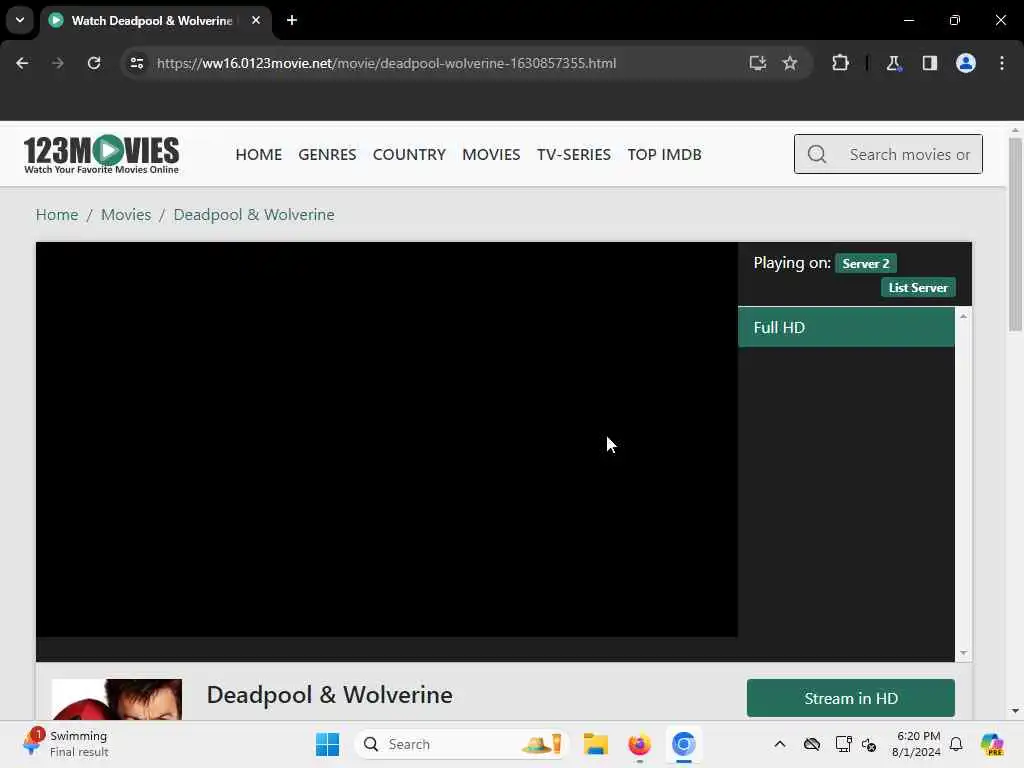Click the Search movies input field
The width and height of the screenshot is (1024, 768).
[888, 155]
